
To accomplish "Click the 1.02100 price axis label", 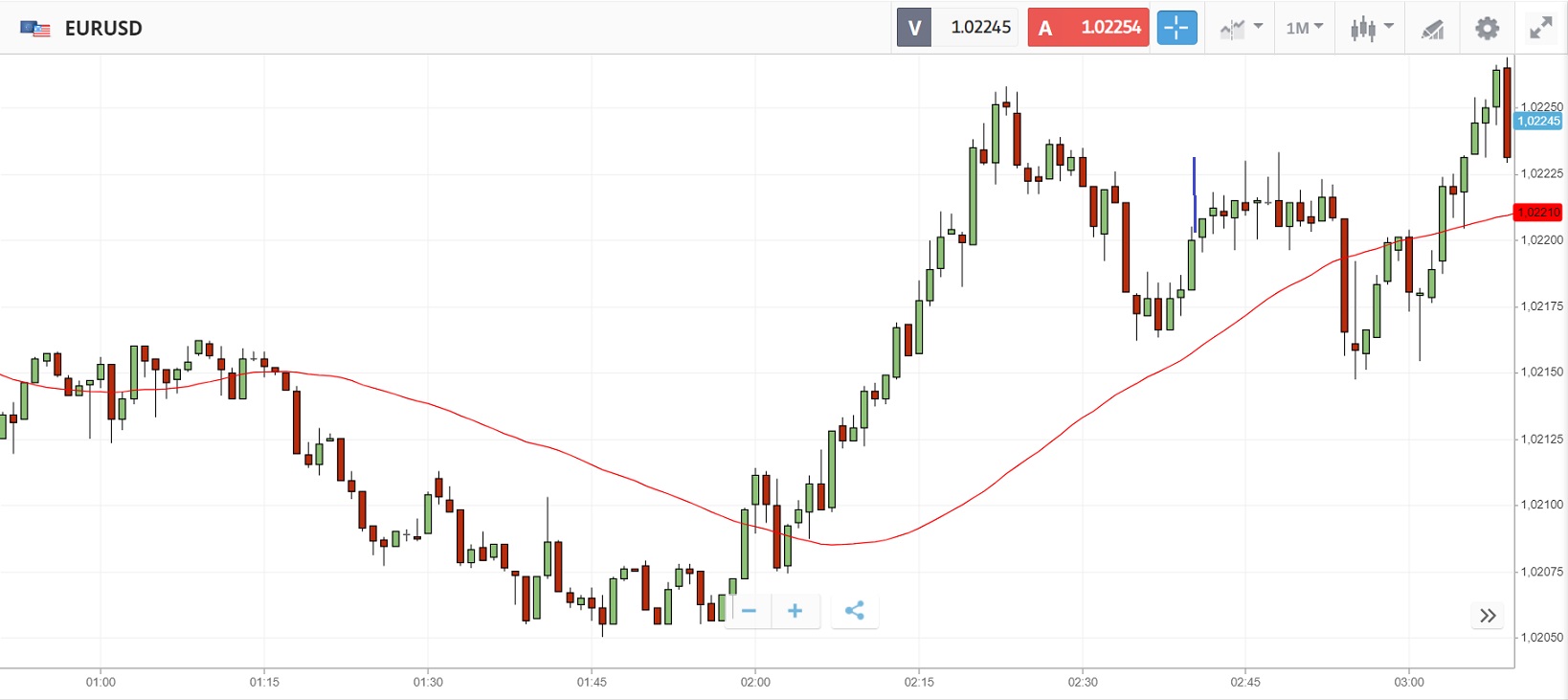I will click(x=1541, y=505).
